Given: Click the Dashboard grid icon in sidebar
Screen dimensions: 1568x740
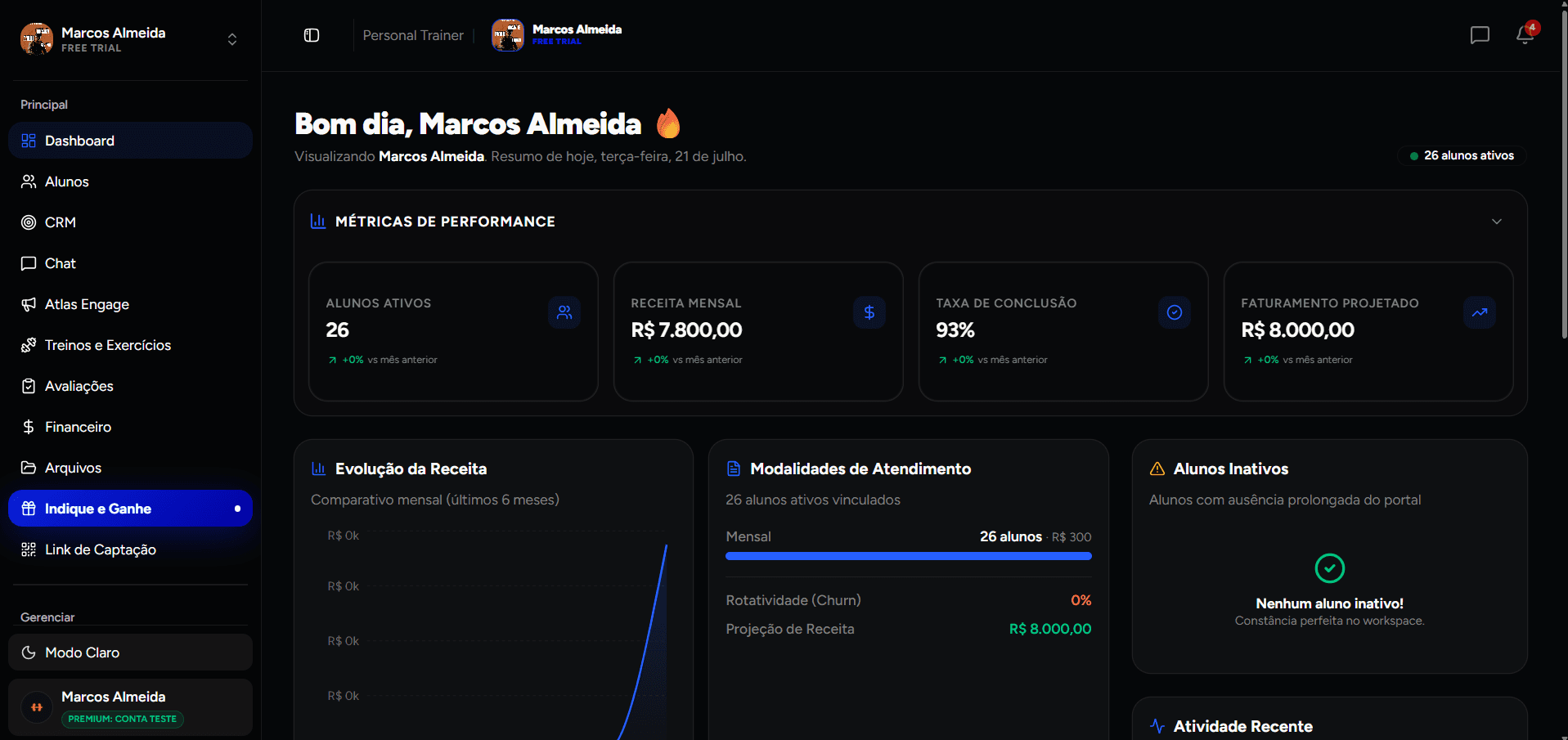Looking at the screenshot, I should [29, 141].
